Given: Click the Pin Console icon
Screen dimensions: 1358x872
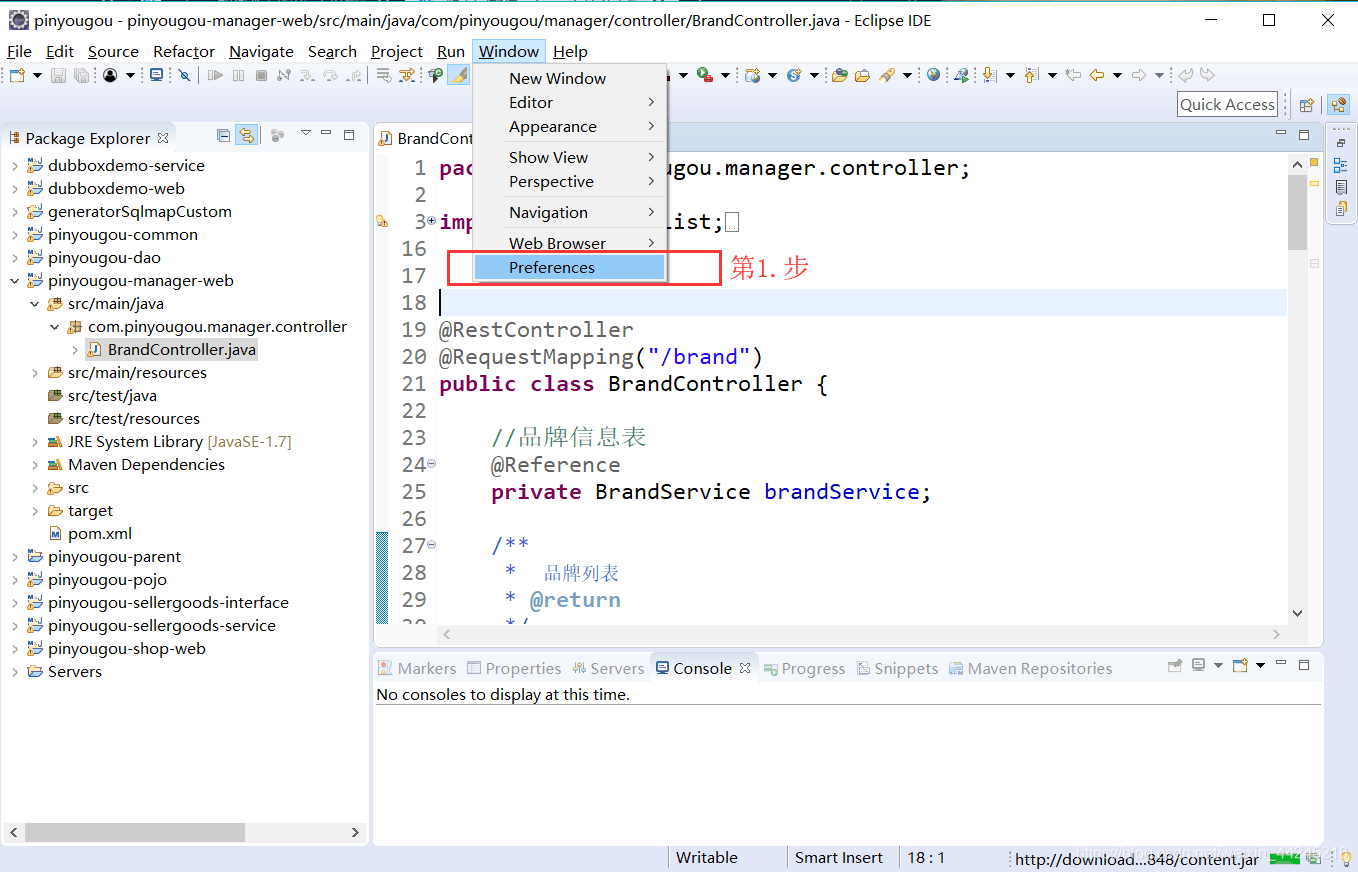Looking at the screenshot, I should [x=1175, y=666].
